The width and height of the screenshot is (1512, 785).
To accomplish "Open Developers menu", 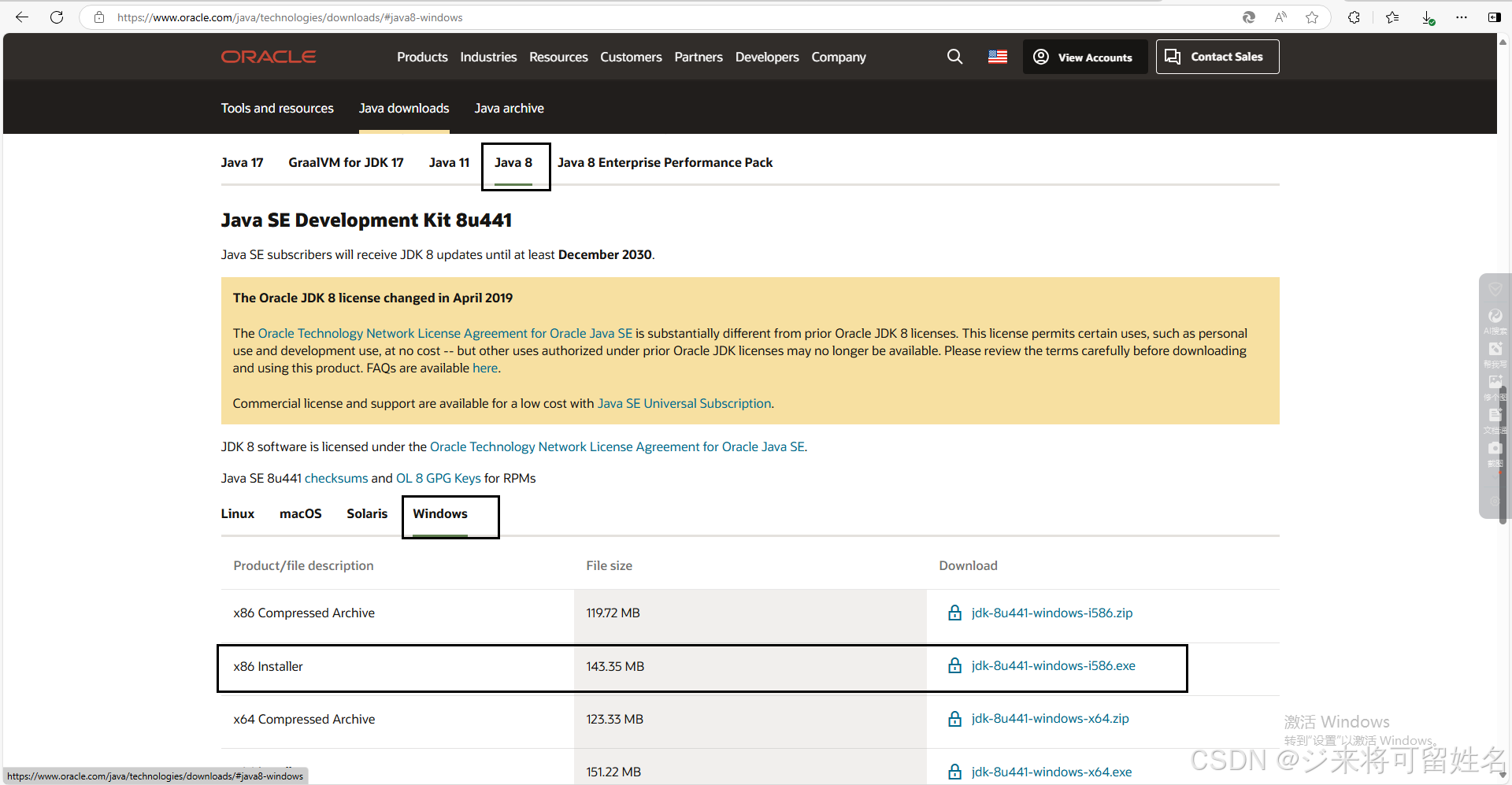I will pos(767,57).
